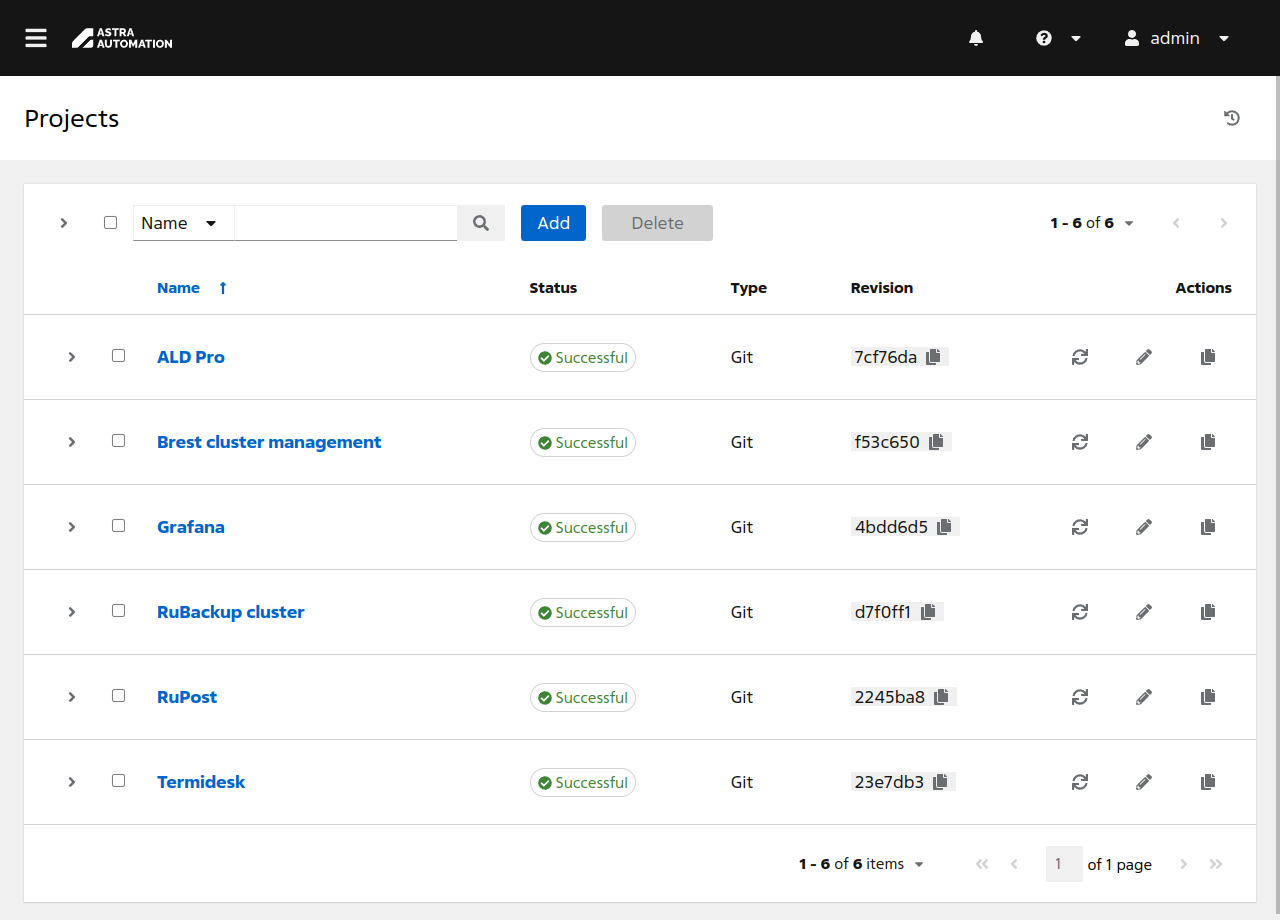The image size is (1280, 920).
Task: Edit the Grafana project
Action: coord(1144,527)
